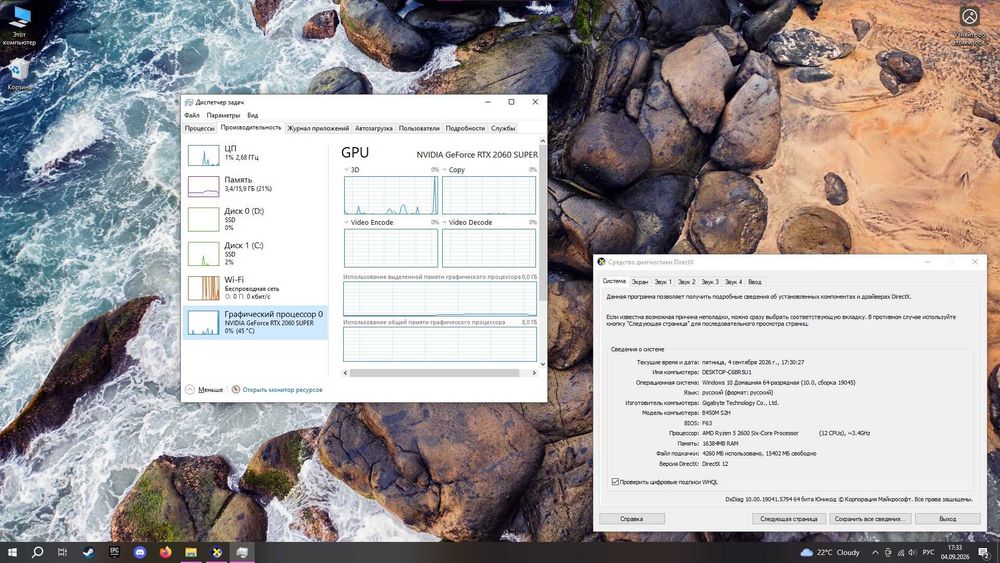Switch to the 'Журнал приложений' tab

click(x=318, y=128)
